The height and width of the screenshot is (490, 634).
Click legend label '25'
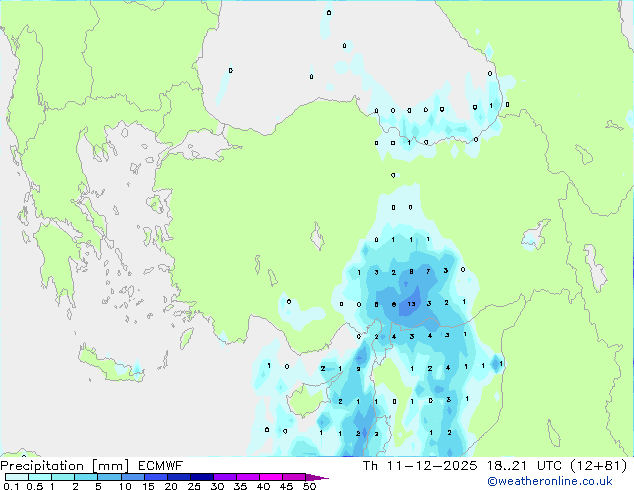[194, 486]
